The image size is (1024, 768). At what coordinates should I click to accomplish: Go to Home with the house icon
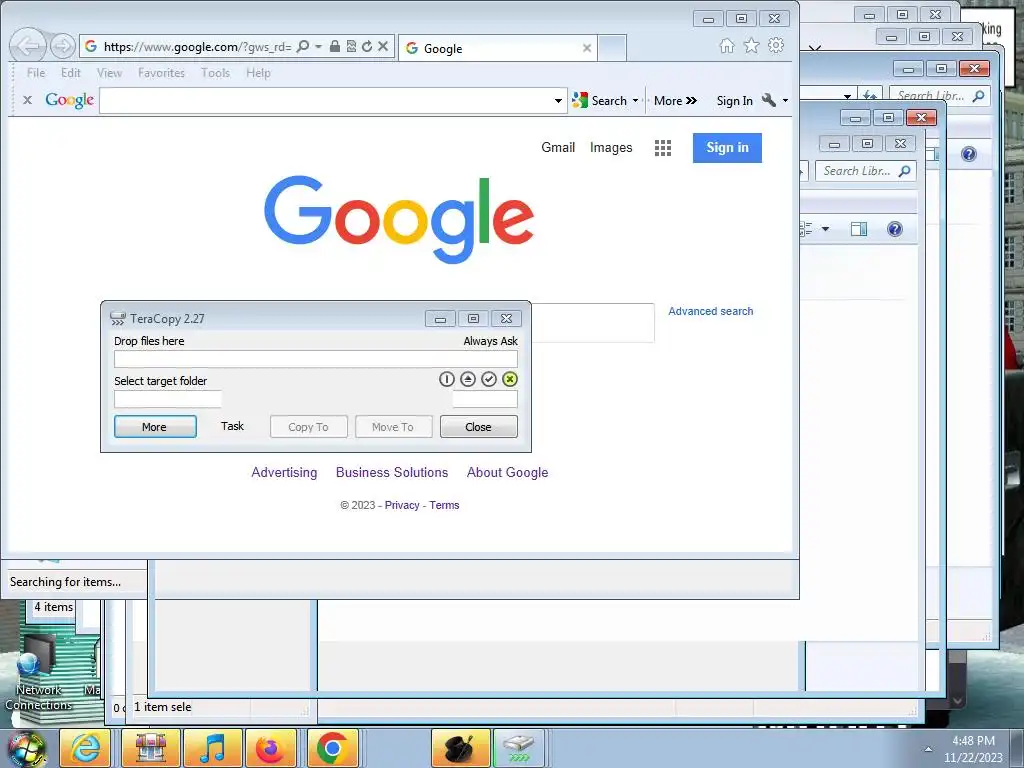726,45
